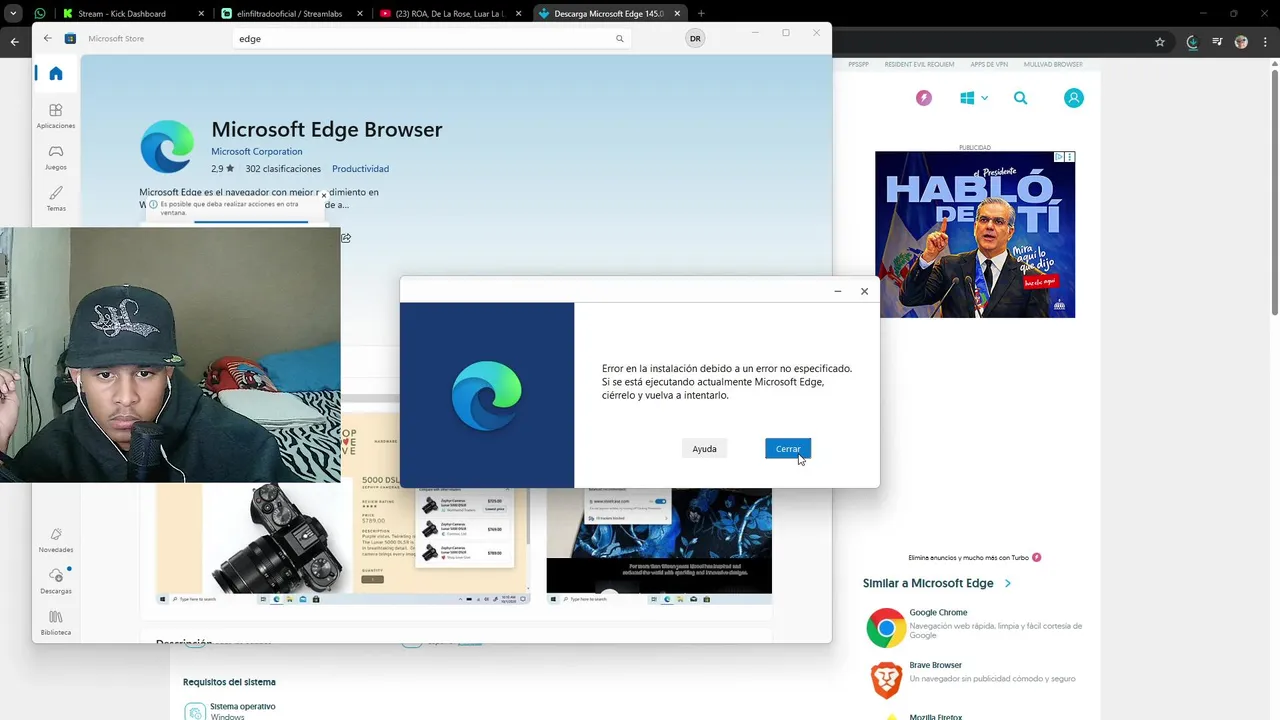This screenshot has width=1280, height=720.
Task: Click Ayuda in the Edge installer dialog
Action: [705, 449]
